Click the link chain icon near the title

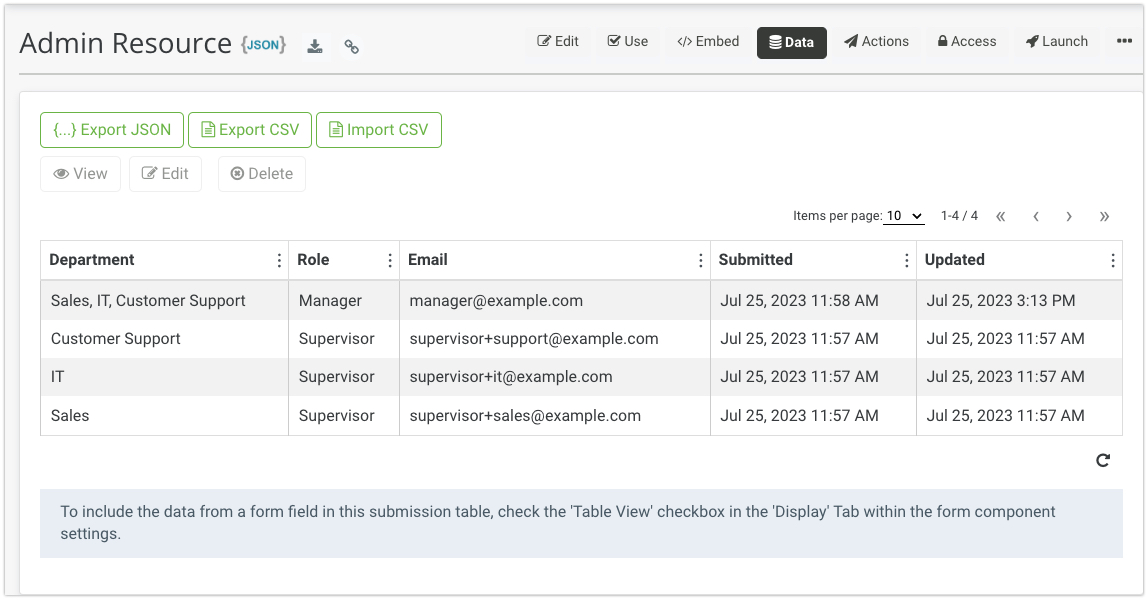(x=351, y=46)
